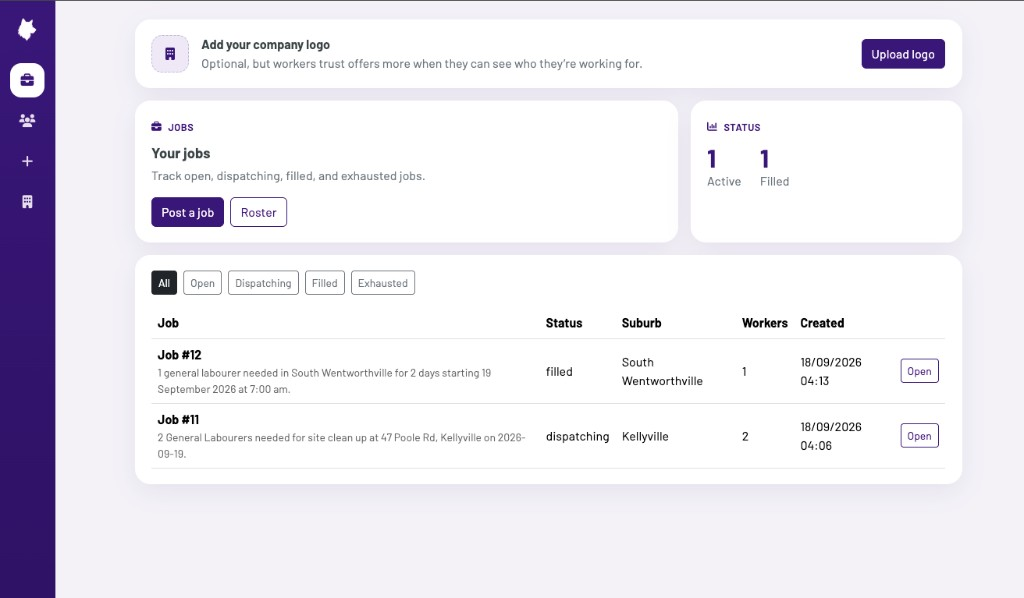The image size is (1024, 598).
Task: Click Job #11 description about site clean up
Action: pyautogui.click(x=341, y=445)
